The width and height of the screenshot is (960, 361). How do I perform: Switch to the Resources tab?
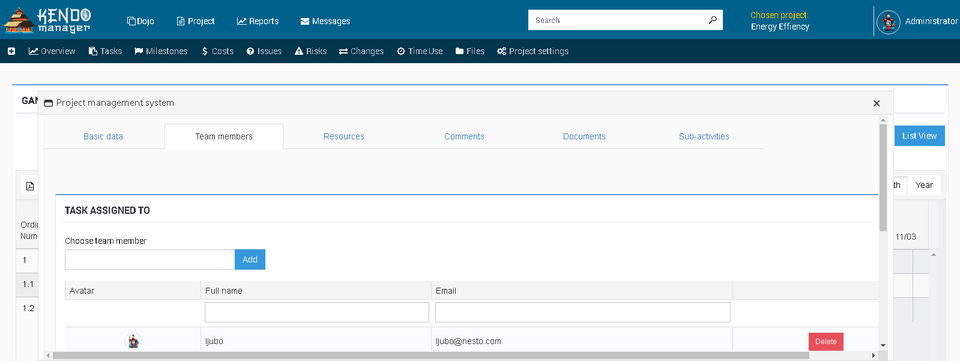pyautogui.click(x=343, y=136)
